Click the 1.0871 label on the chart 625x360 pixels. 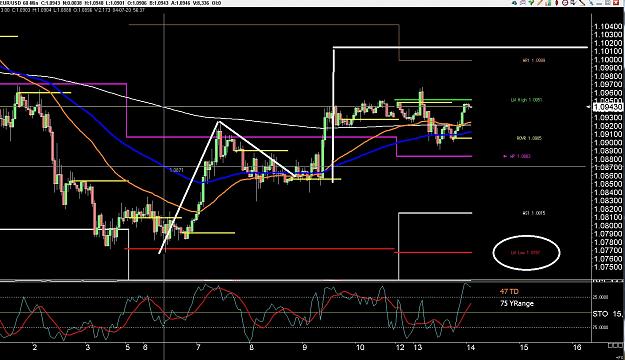tap(176, 170)
